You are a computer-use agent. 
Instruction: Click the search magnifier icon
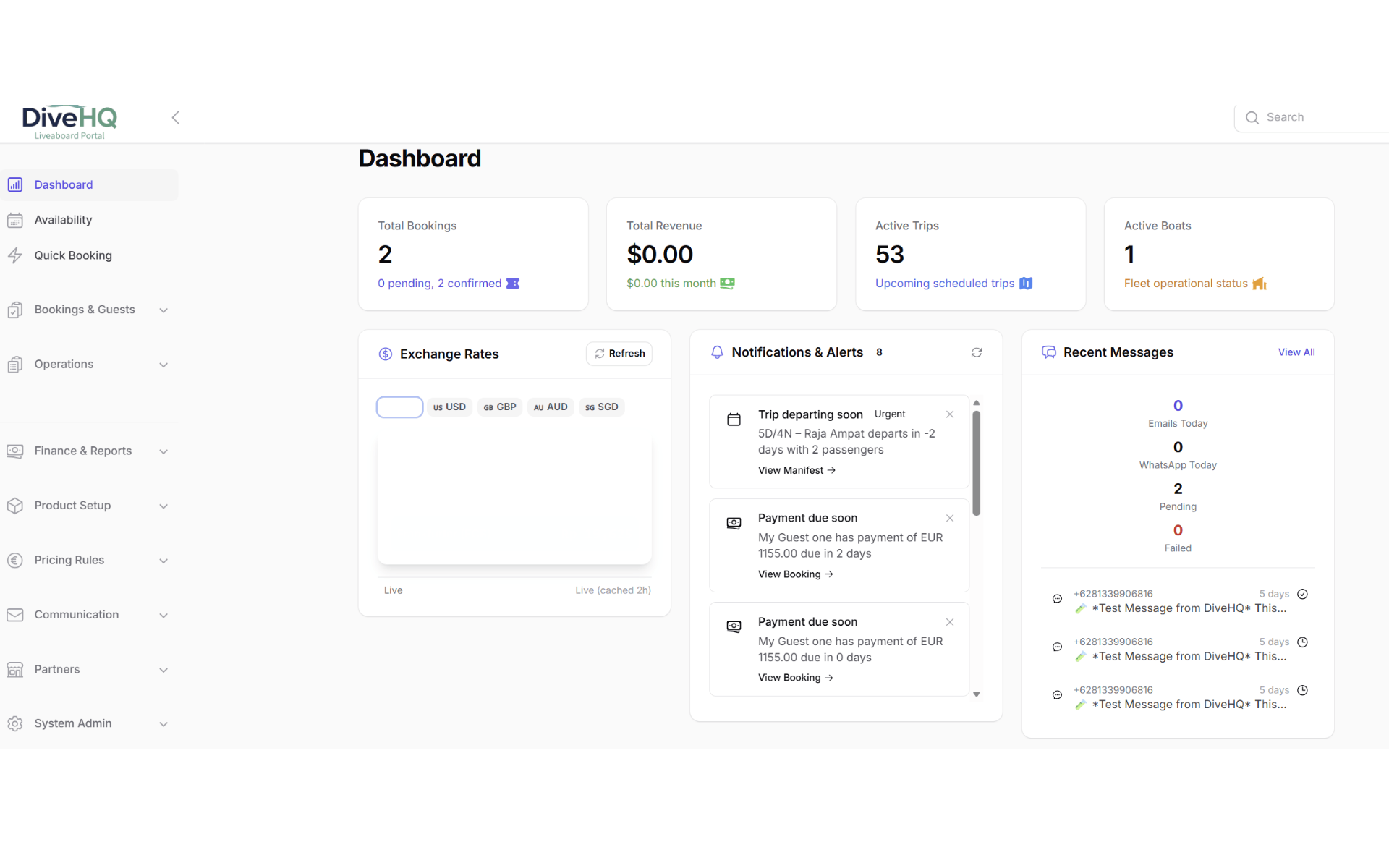coord(1252,117)
